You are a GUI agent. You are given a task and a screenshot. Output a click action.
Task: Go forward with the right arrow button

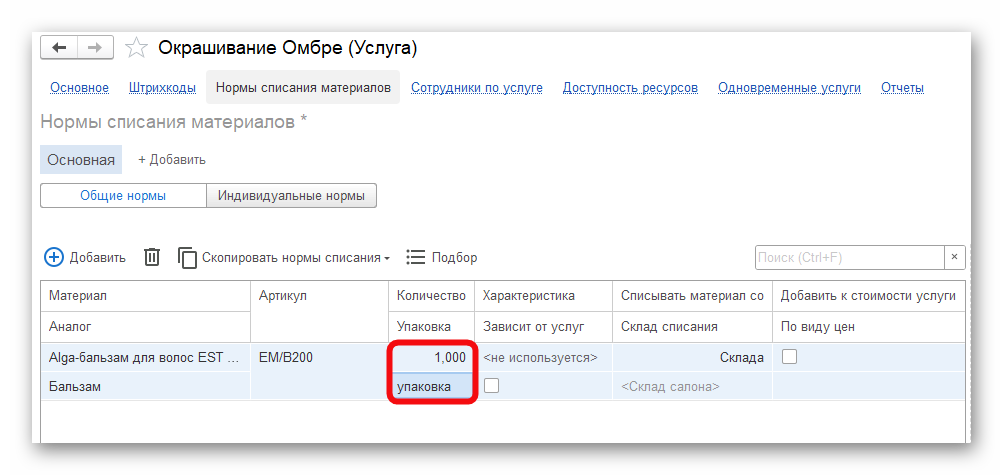coord(95,48)
